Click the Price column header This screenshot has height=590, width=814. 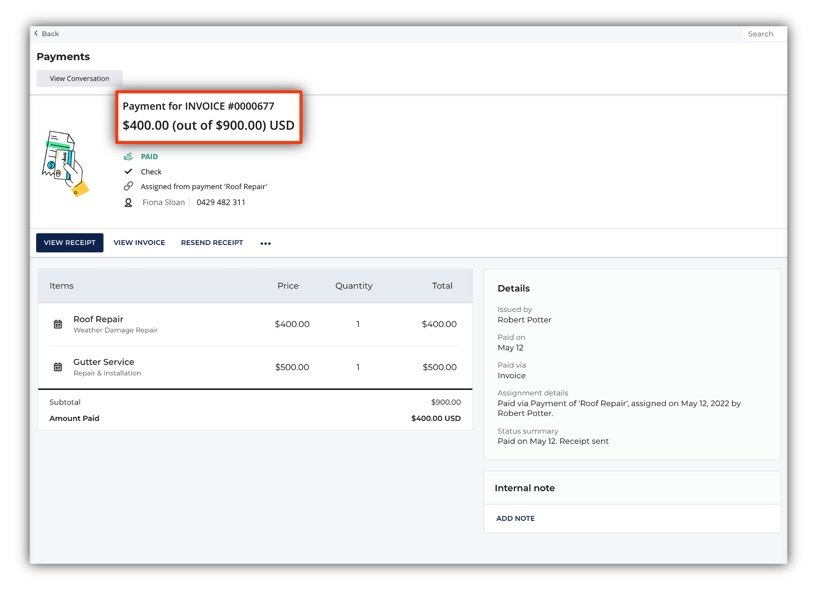click(288, 286)
